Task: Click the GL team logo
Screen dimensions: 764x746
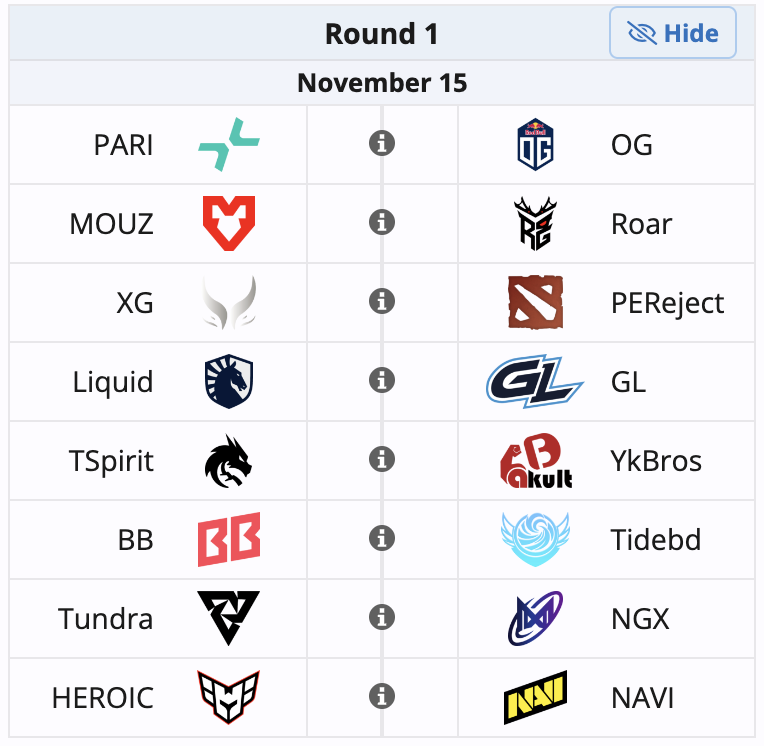Action: [x=535, y=381]
